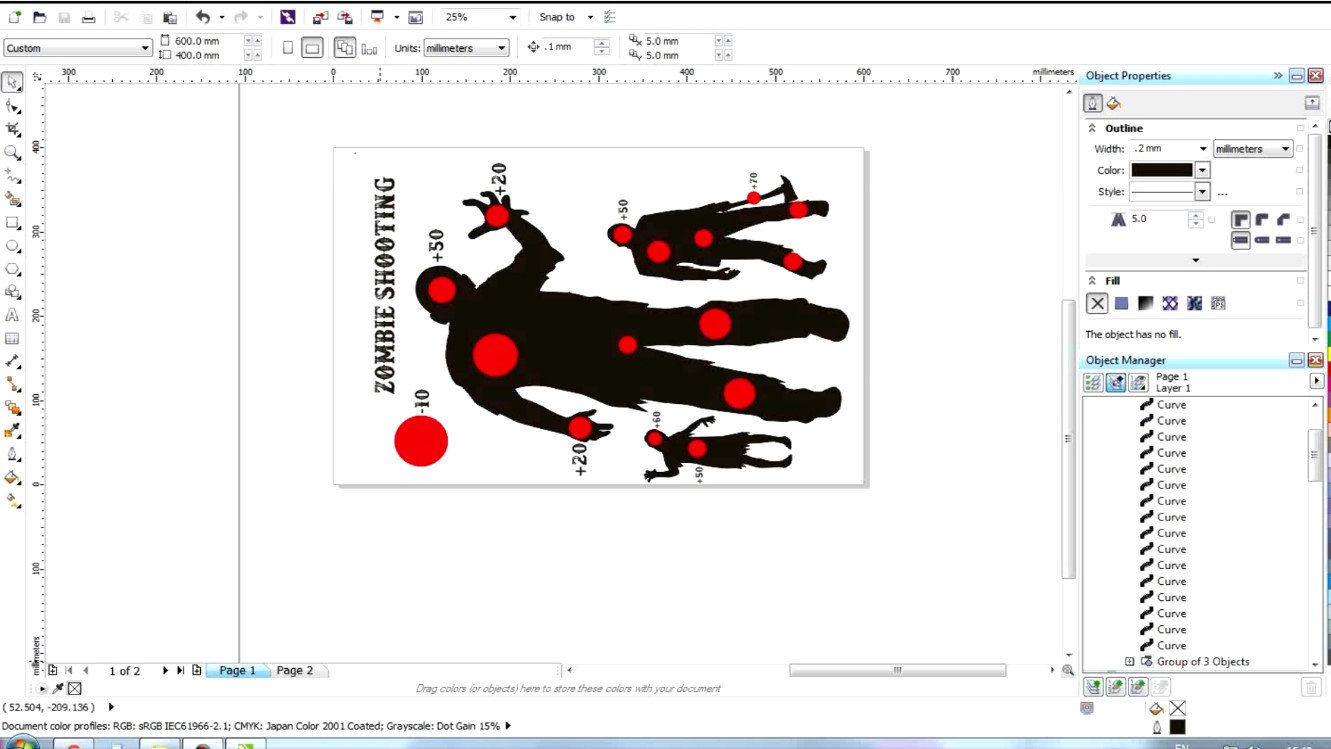Select the Shape tool in the toolbox
1331x749 pixels.
[12, 106]
